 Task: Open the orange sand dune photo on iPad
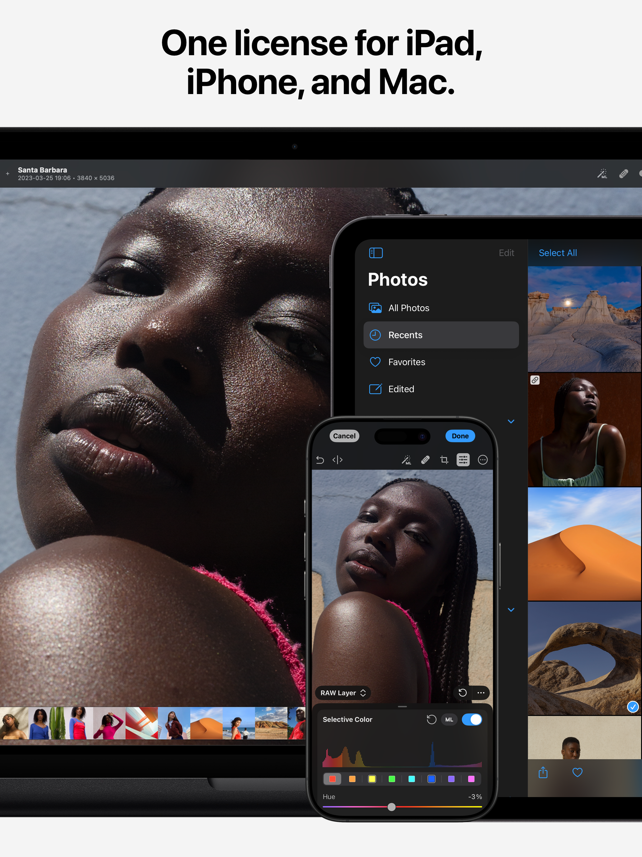(x=585, y=544)
